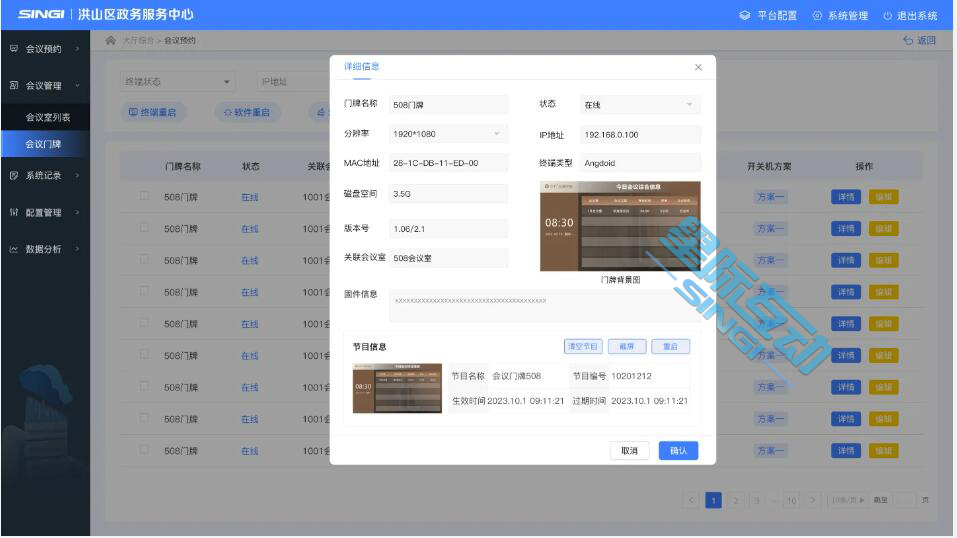This screenshot has width=957, height=538.
Task: Click the 退出系统 power icon
Action: tap(887, 16)
